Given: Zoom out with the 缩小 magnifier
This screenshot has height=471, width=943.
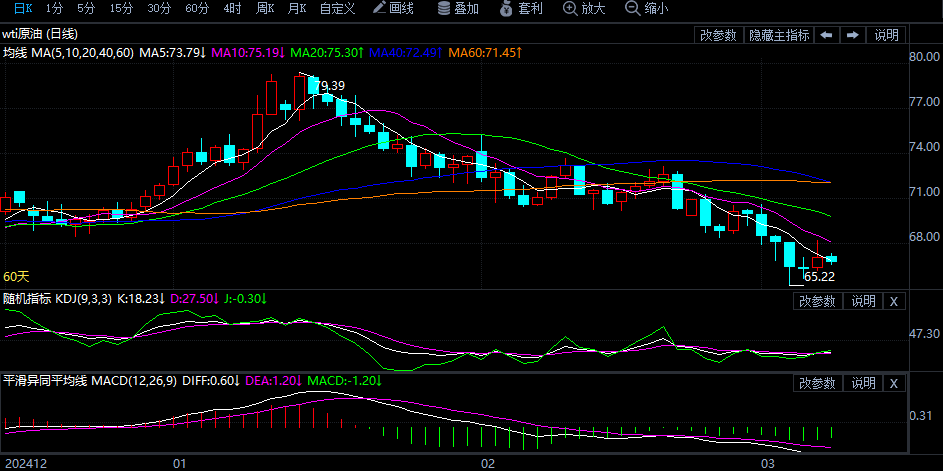Looking at the screenshot, I should pyautogui.click(x=647, y=9).
